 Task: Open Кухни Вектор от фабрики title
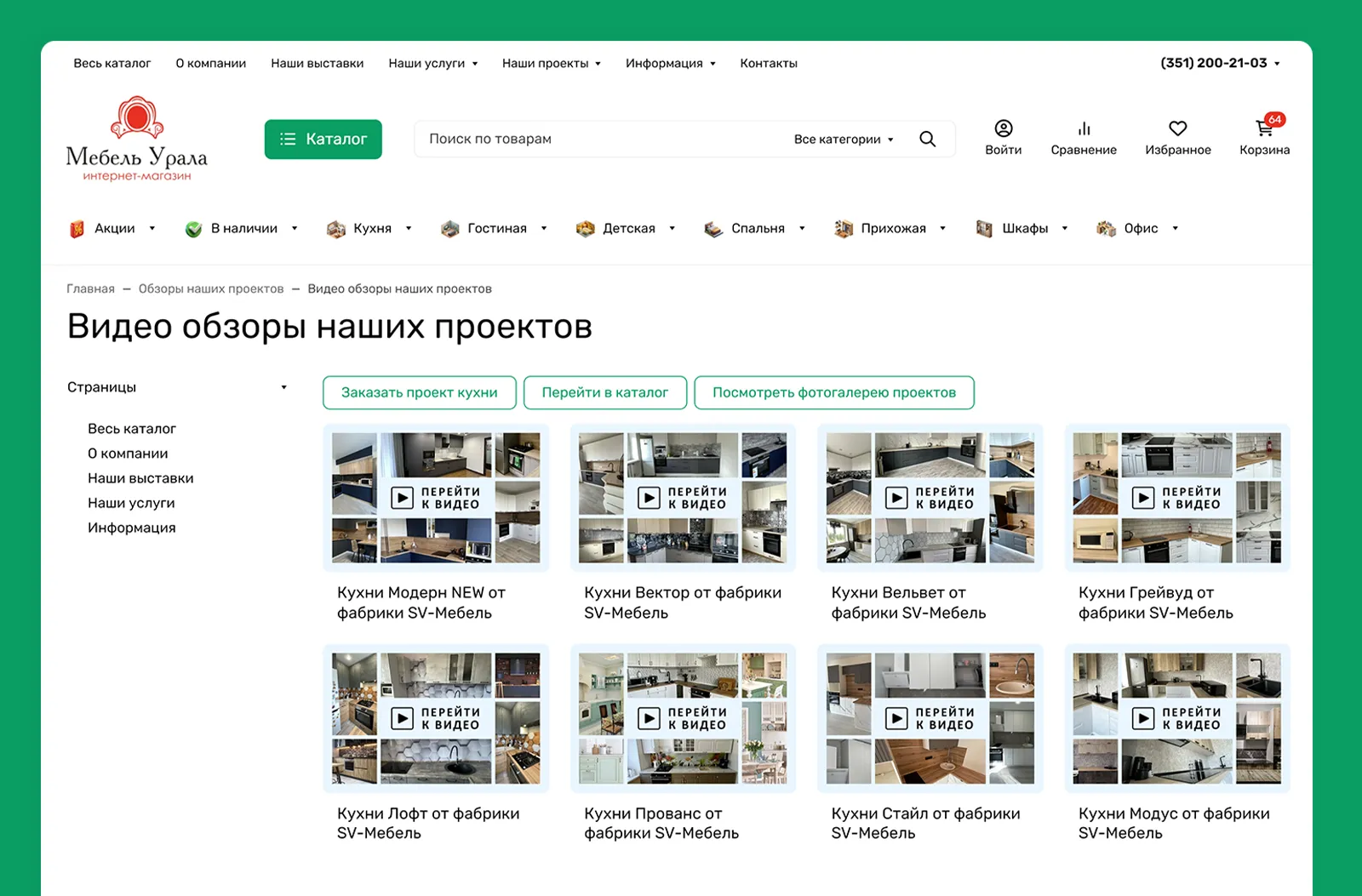[683, 602]
